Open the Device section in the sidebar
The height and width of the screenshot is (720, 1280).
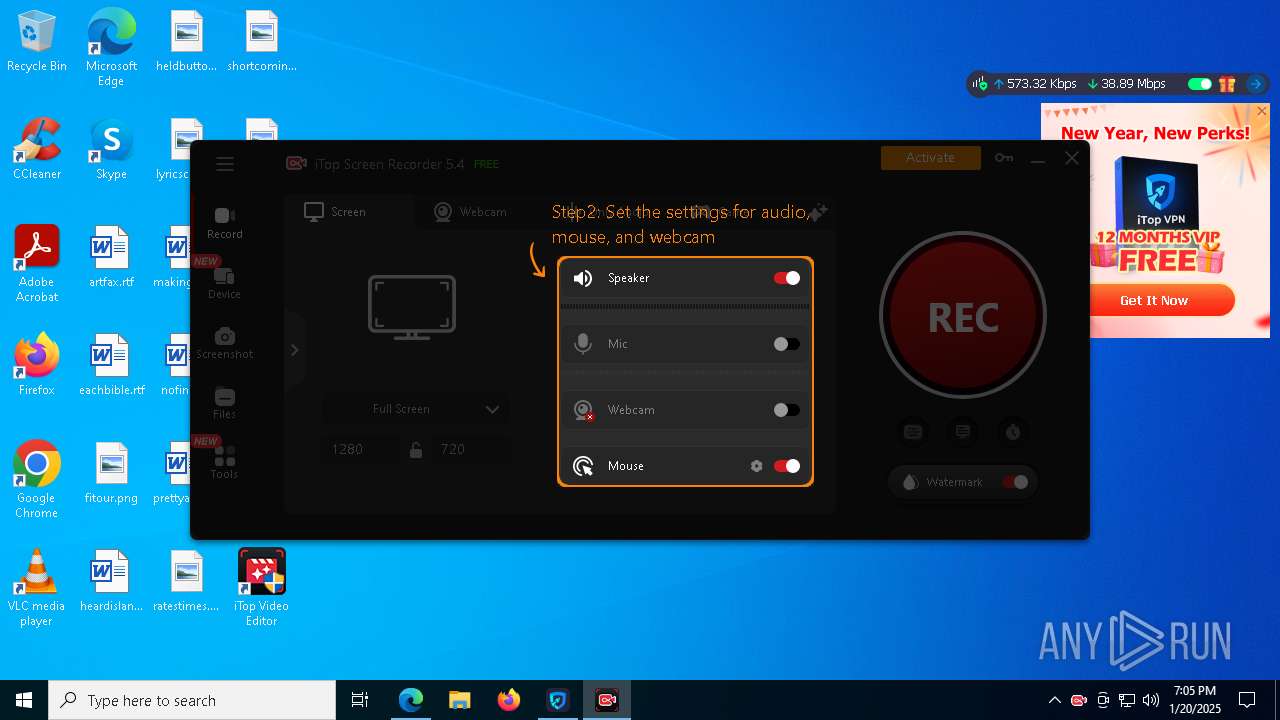click(x=224, y=282)
